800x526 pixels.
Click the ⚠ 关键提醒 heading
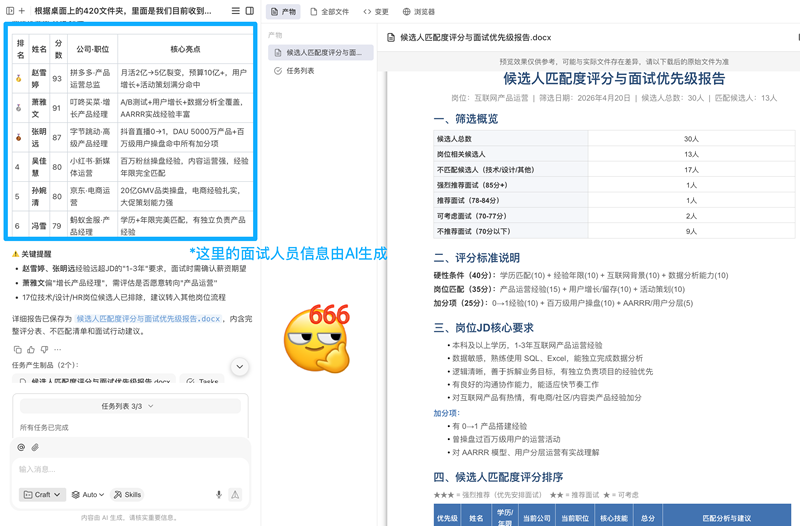pyautogui.click(x=32, y=254)
